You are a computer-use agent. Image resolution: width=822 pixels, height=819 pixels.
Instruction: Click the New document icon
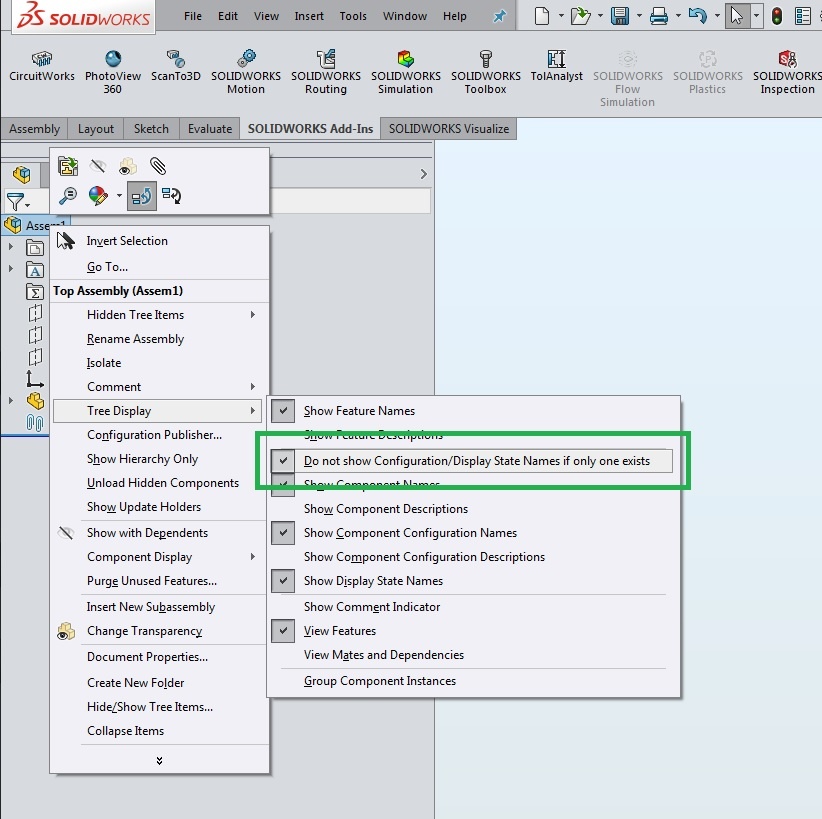click(x=542, y=16)
